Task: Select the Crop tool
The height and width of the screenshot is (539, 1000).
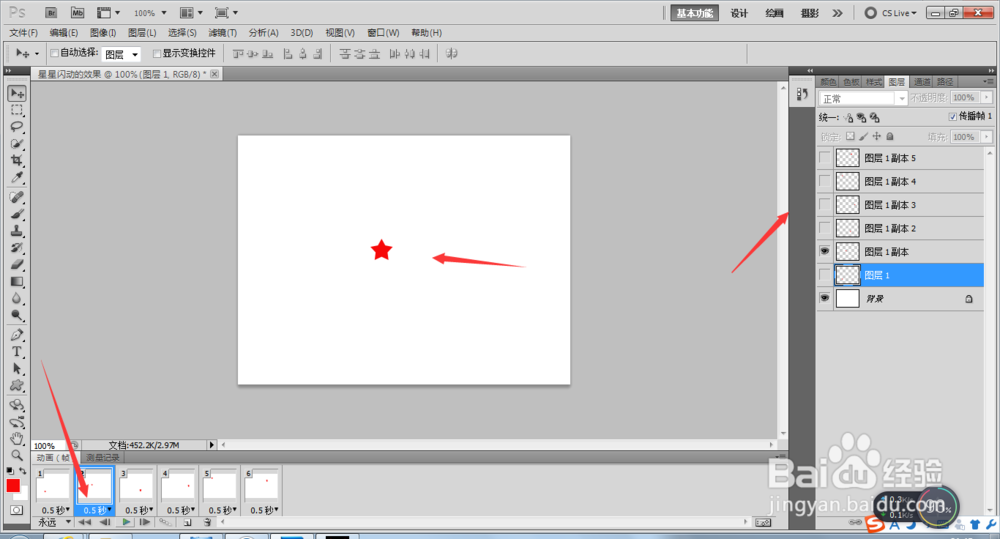Action: [x=17, y=160]
